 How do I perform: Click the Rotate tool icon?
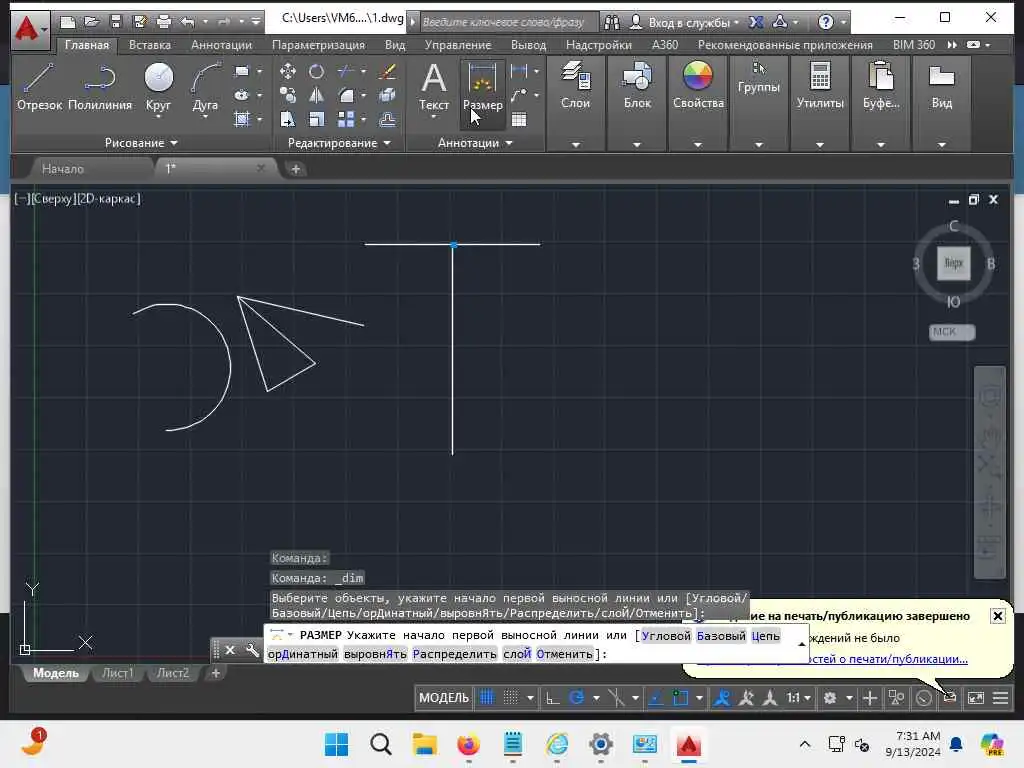tap(316, 71)
